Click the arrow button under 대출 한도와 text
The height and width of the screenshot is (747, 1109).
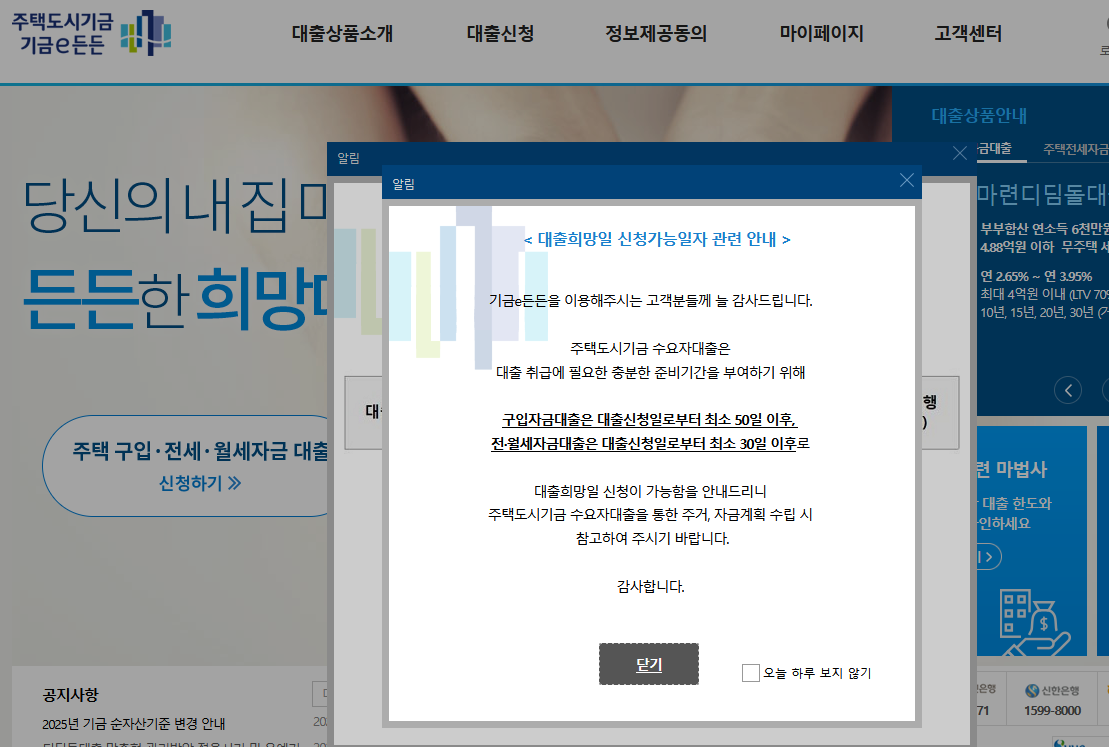[989, 557]
